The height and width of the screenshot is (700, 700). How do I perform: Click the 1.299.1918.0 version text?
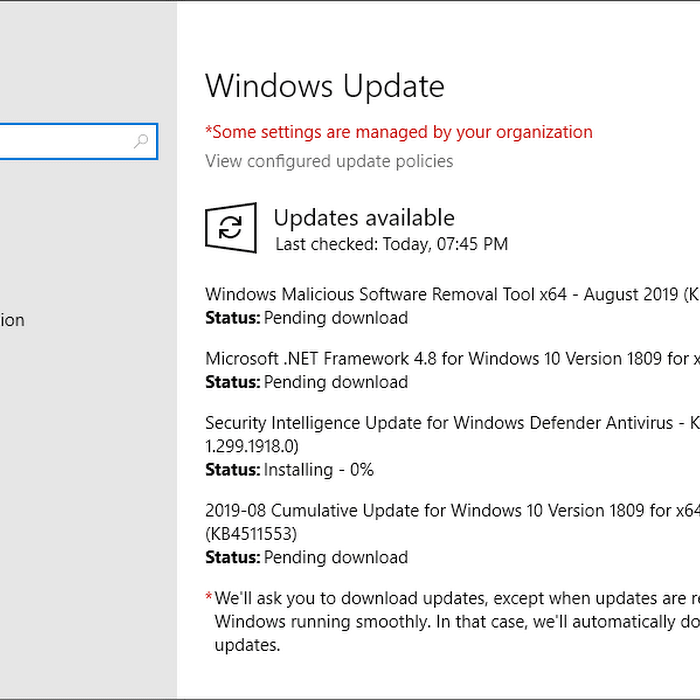tap(252, 446)
